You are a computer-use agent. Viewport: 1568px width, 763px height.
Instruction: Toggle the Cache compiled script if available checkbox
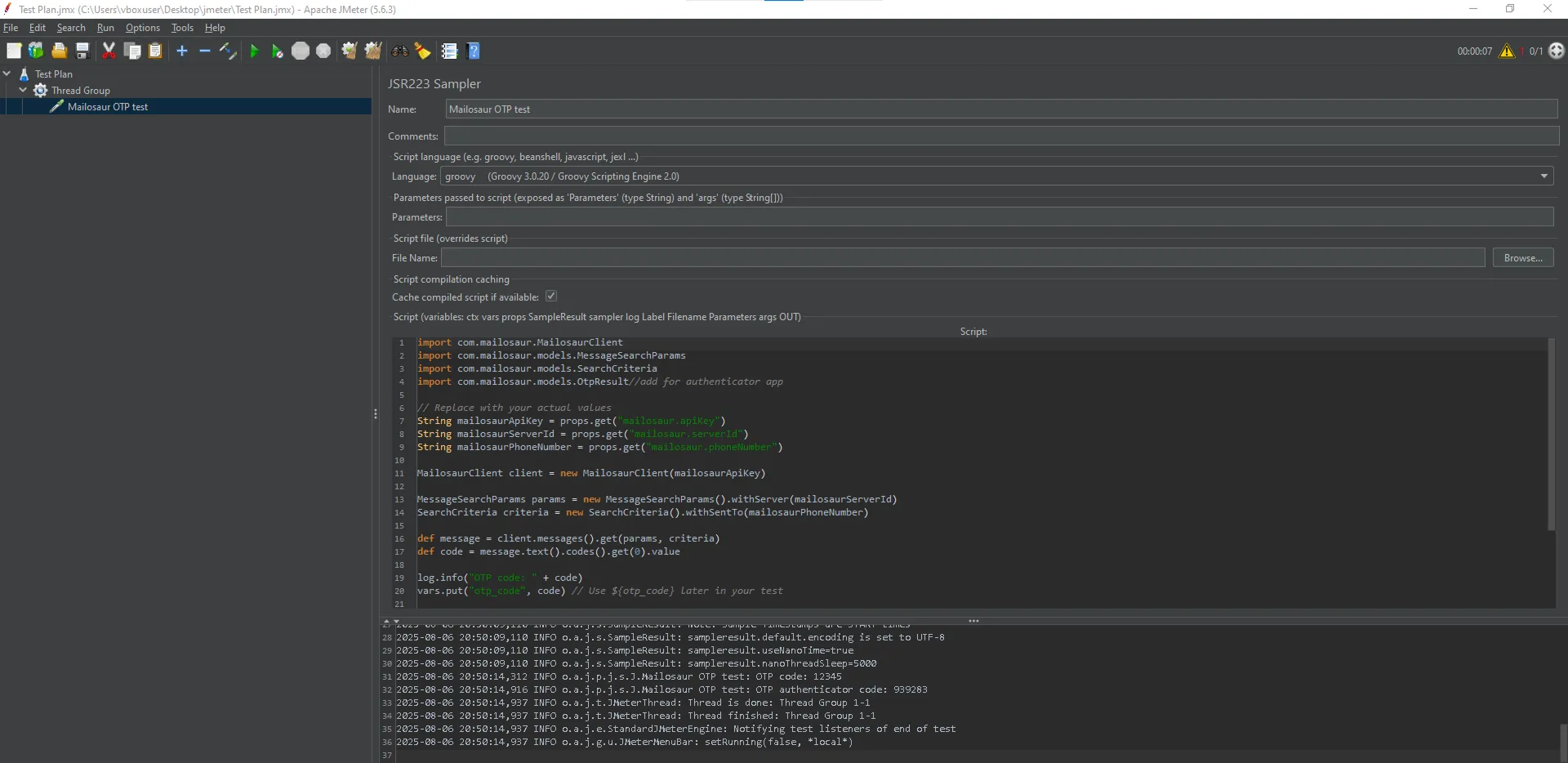[x=551, y=296]
